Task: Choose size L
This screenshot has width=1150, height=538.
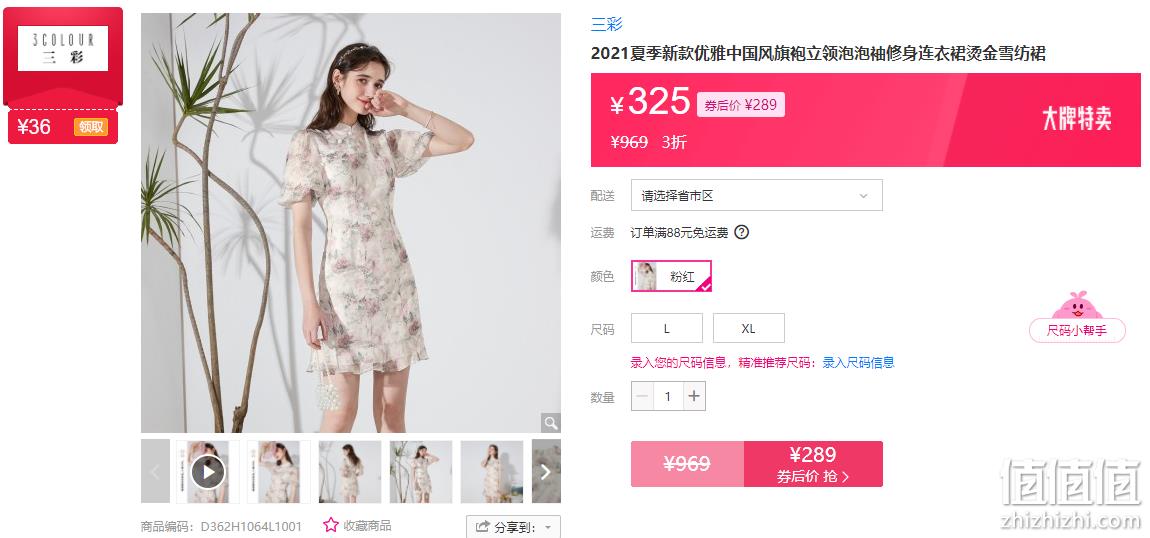Action: (667, 328)
